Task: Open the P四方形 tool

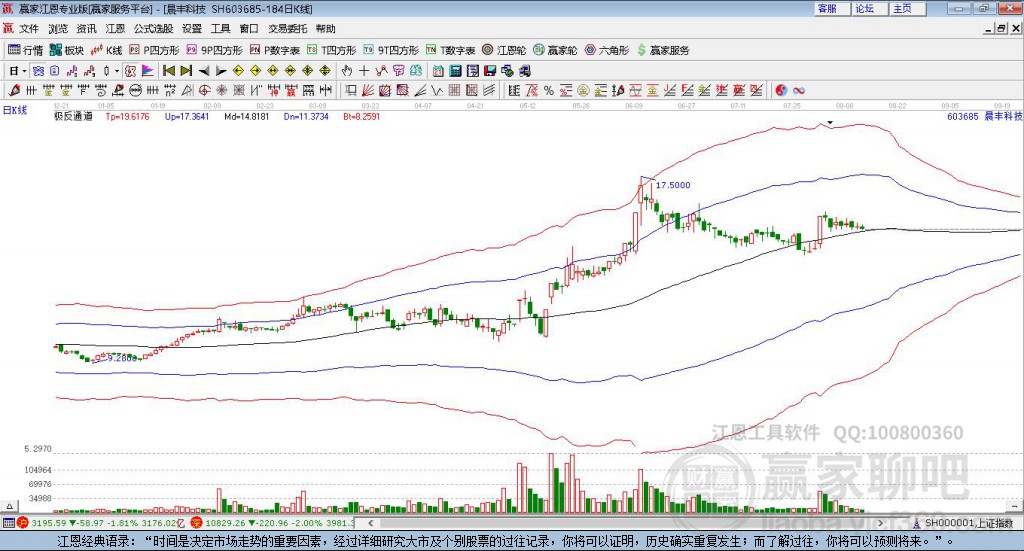Action: pos(154,50)
